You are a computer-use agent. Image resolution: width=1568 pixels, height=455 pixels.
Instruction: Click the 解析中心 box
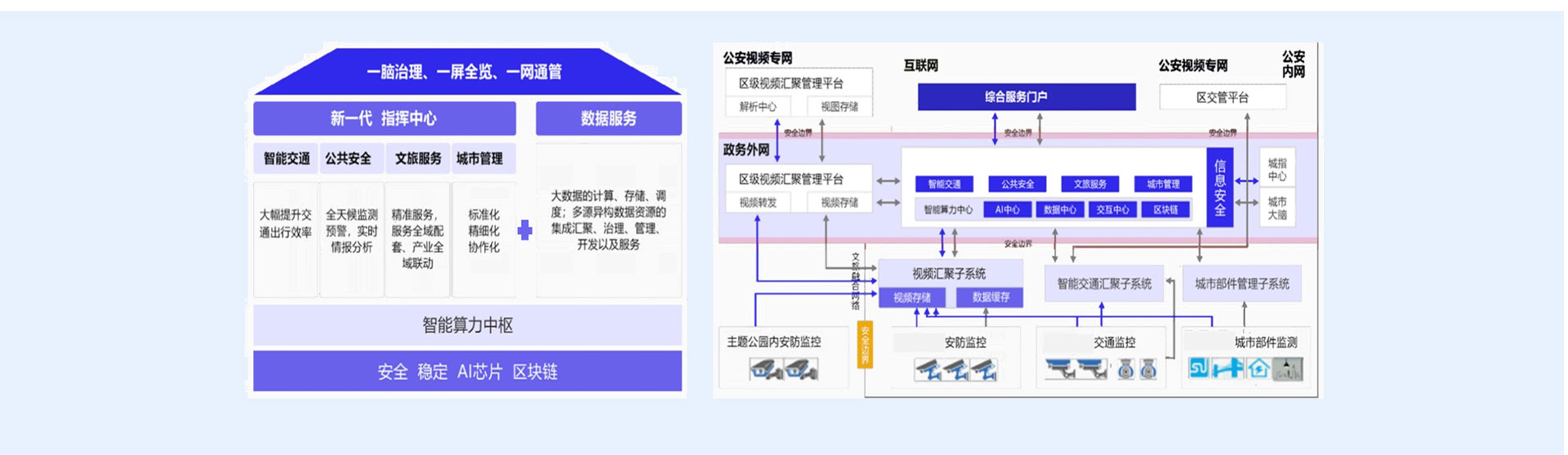758,106
